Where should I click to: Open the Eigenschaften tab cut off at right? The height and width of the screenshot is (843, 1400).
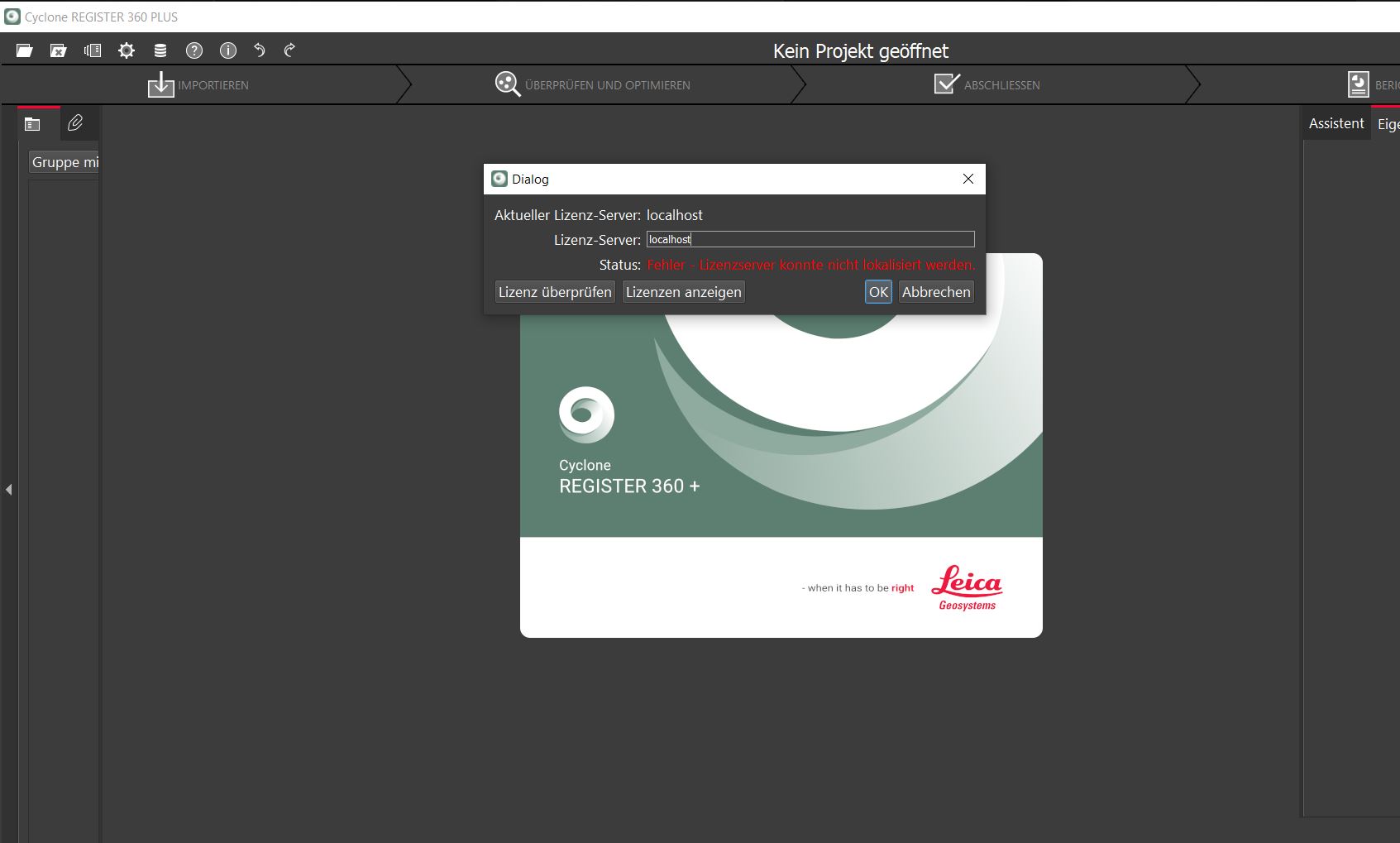click(1387, 123)
